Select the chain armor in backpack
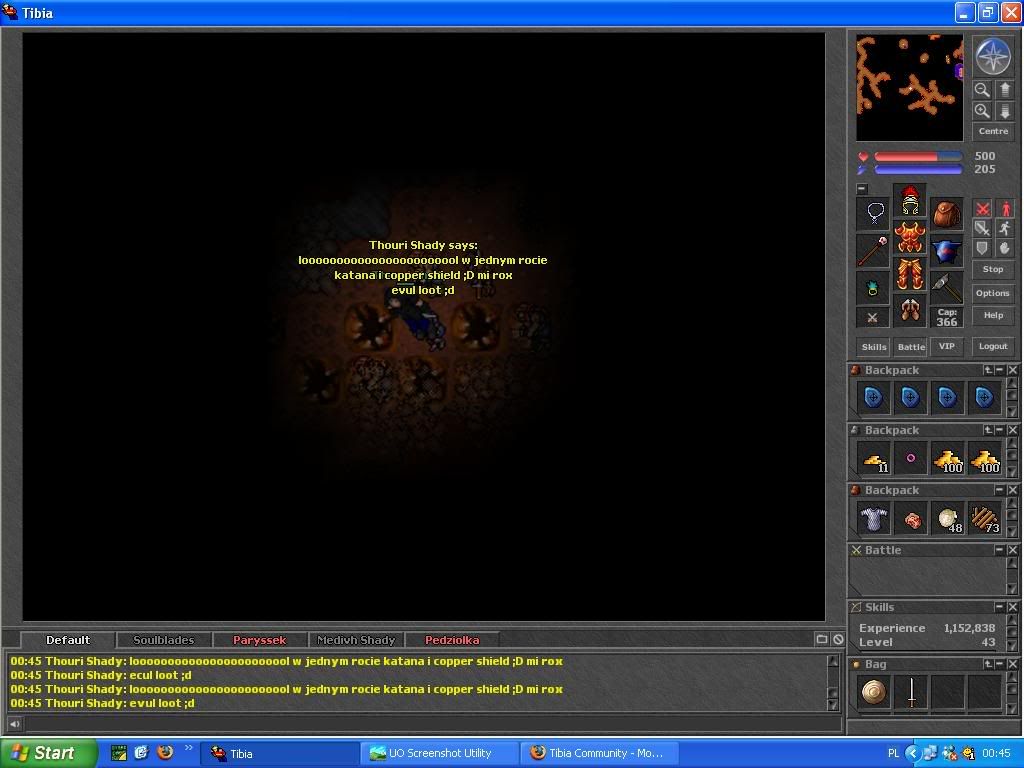The image size is (1024, 768). tap(874, 519)
